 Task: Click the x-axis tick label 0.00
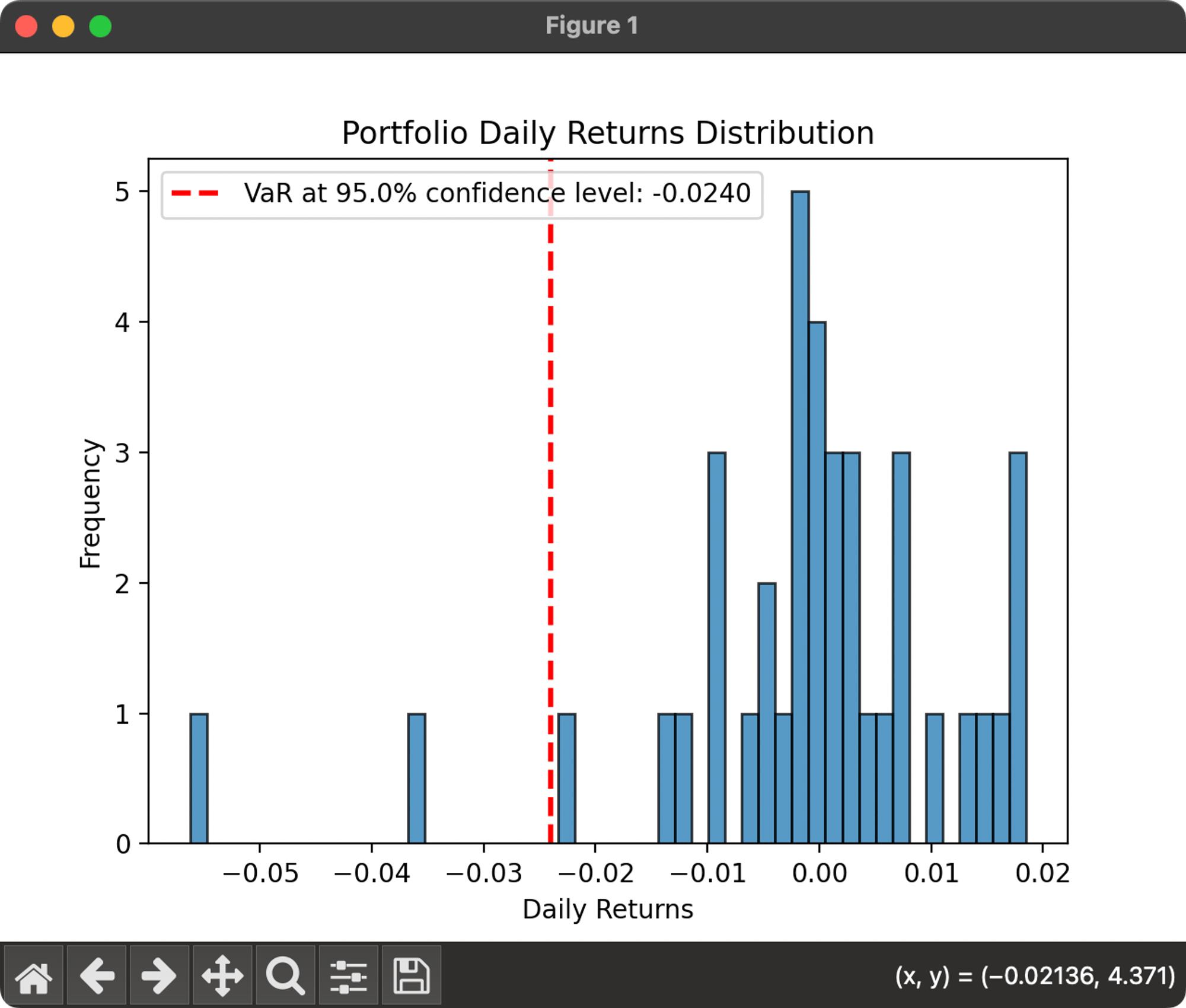tap(820, 873)
